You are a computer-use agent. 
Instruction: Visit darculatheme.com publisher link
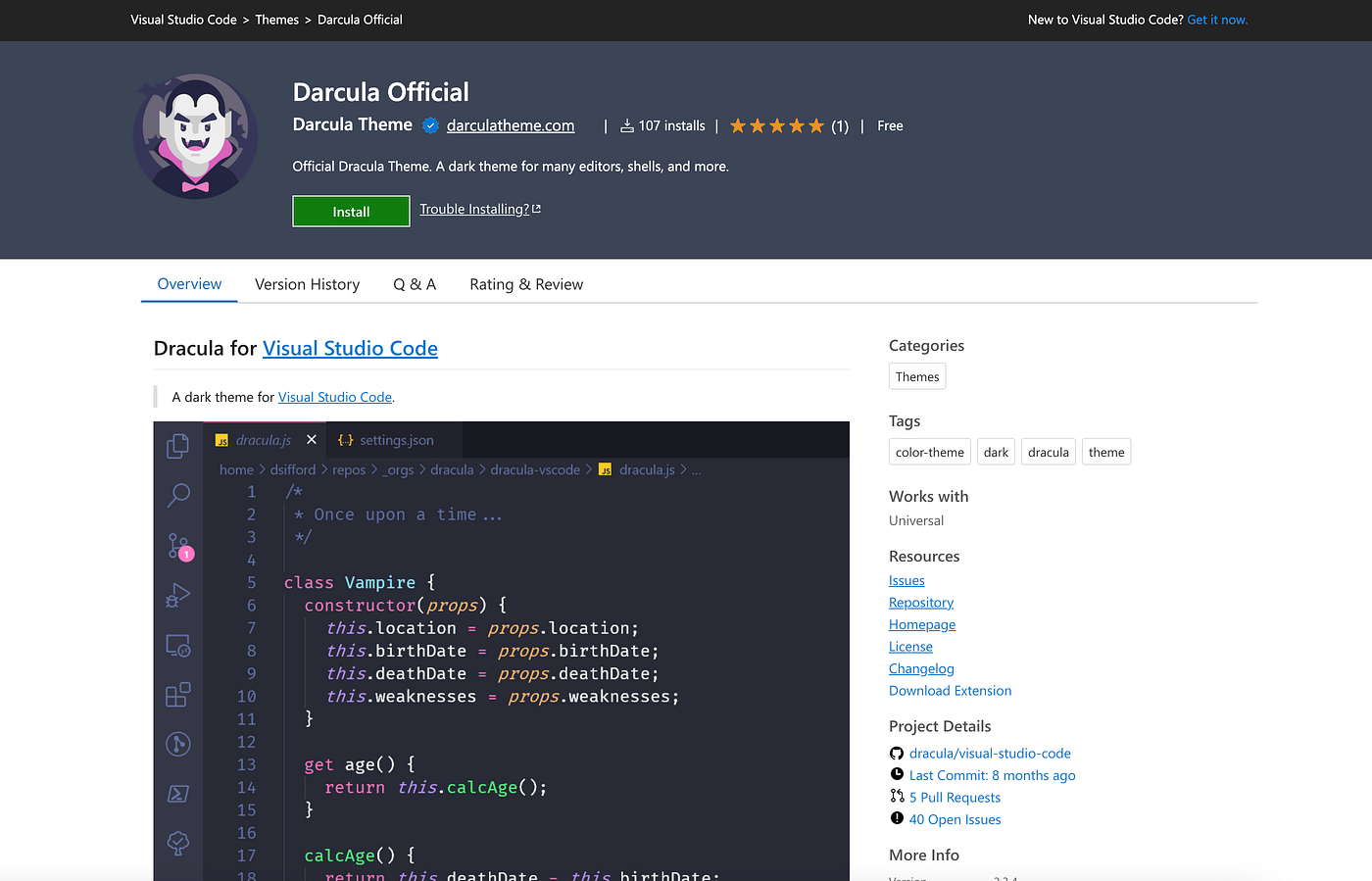point(511,125)
